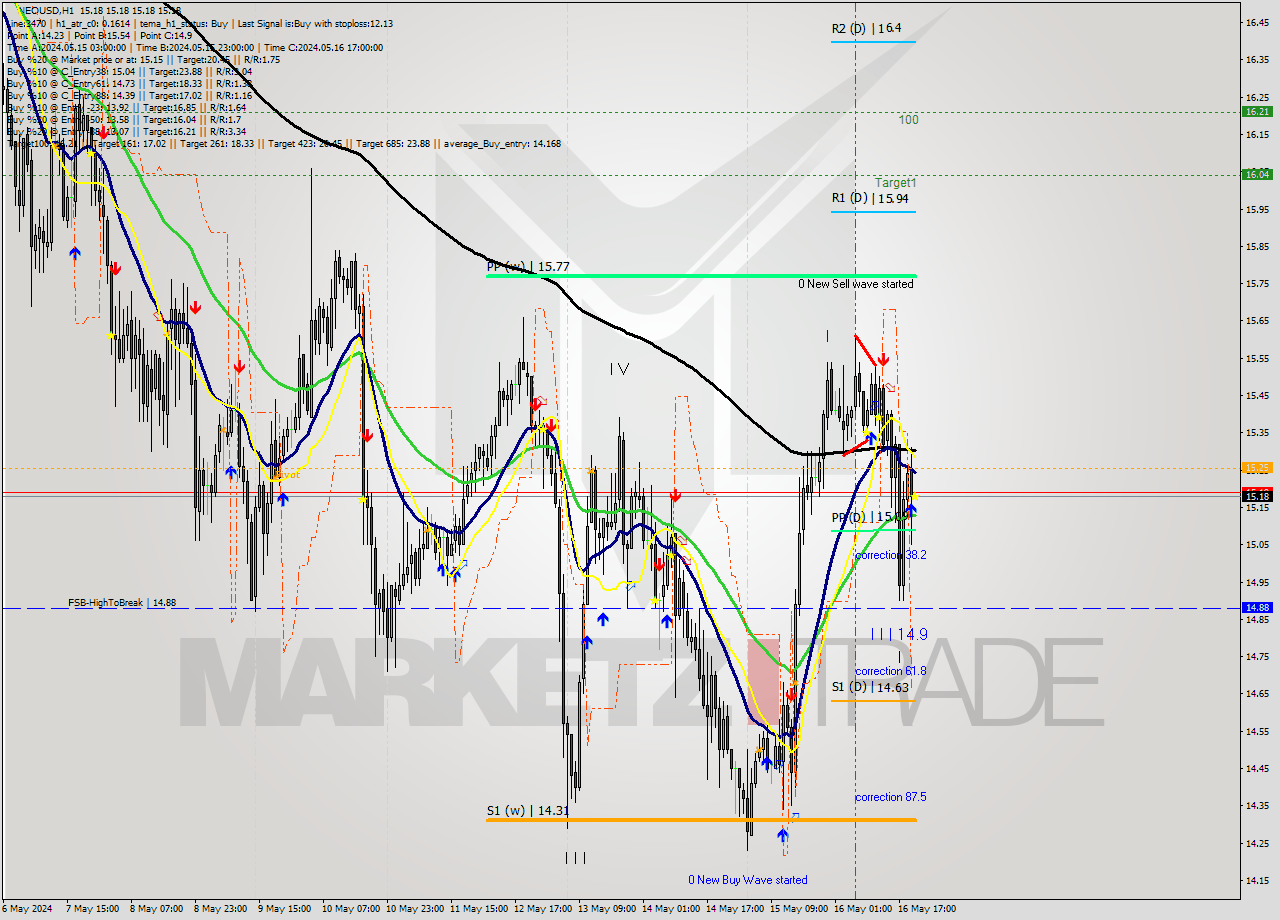Viewport: 1280px width, 920px height.
Task: Click the 'average_Buy_entry: 14.168' text
Action: coord(504,143)
